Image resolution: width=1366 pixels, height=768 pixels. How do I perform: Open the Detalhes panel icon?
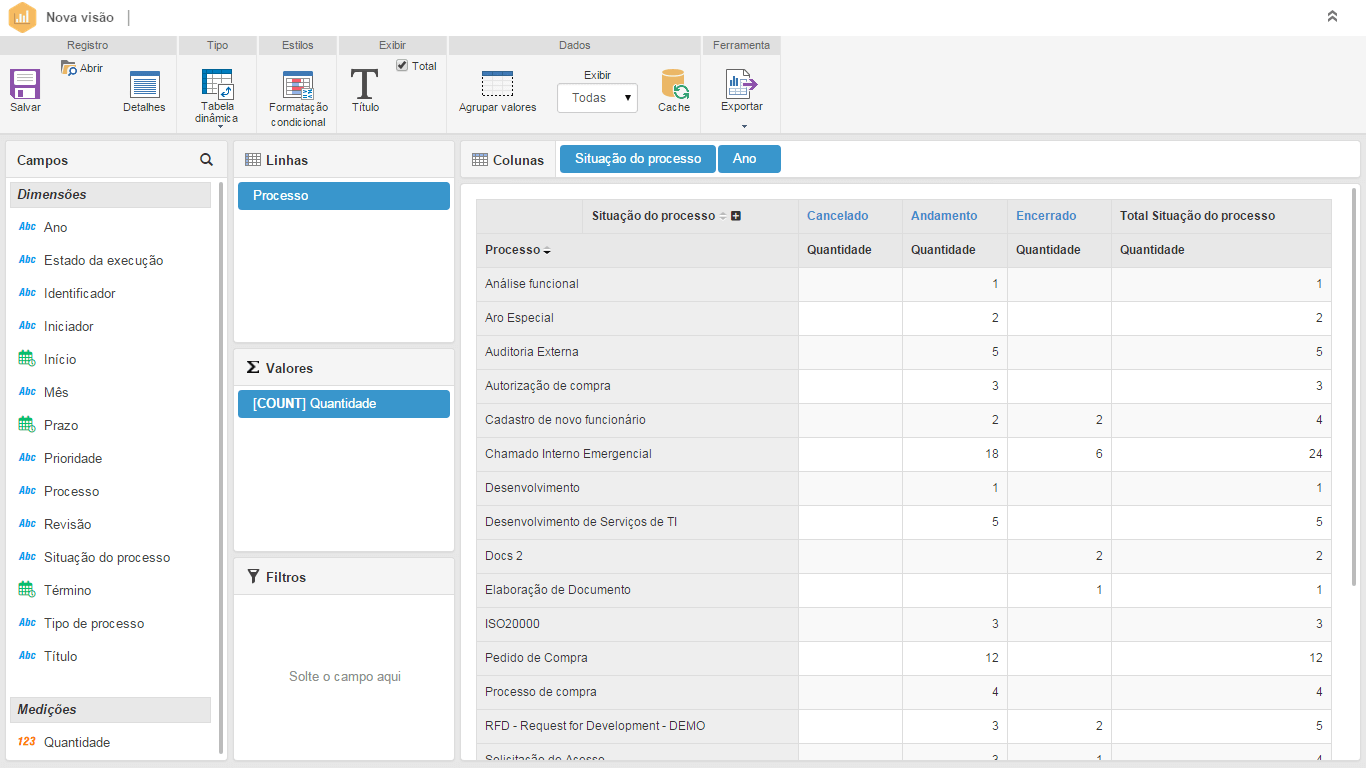pyautogui.click(x=144, y=86)
